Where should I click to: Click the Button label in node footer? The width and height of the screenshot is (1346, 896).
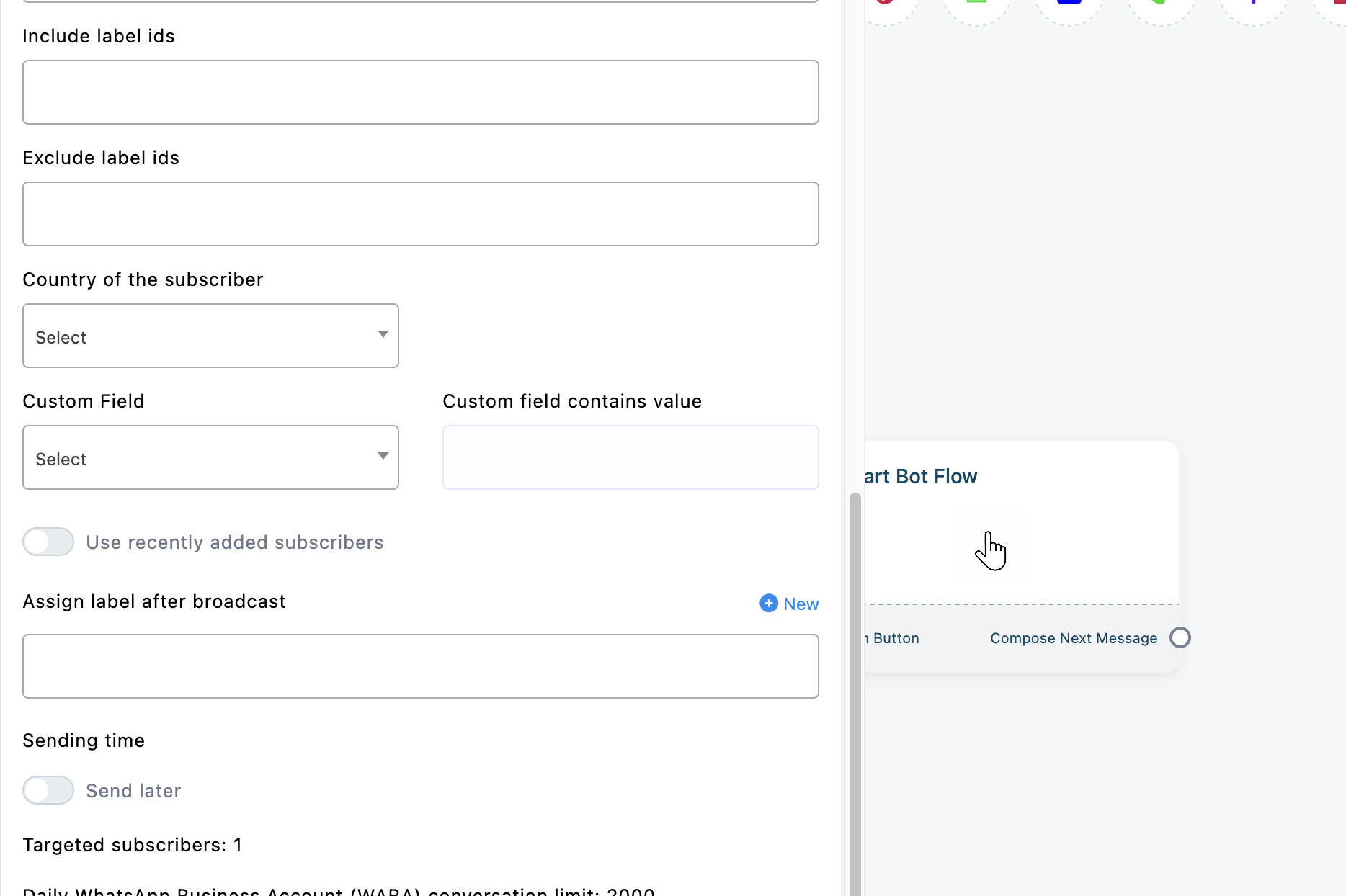click(x=895, y=638)
